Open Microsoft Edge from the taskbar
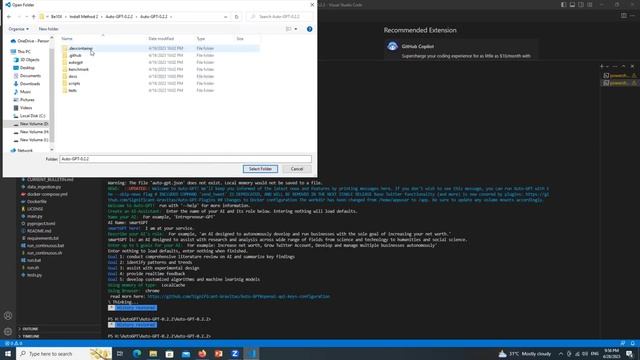This screenshot has width=640, height=360. (x=137, y=353)
